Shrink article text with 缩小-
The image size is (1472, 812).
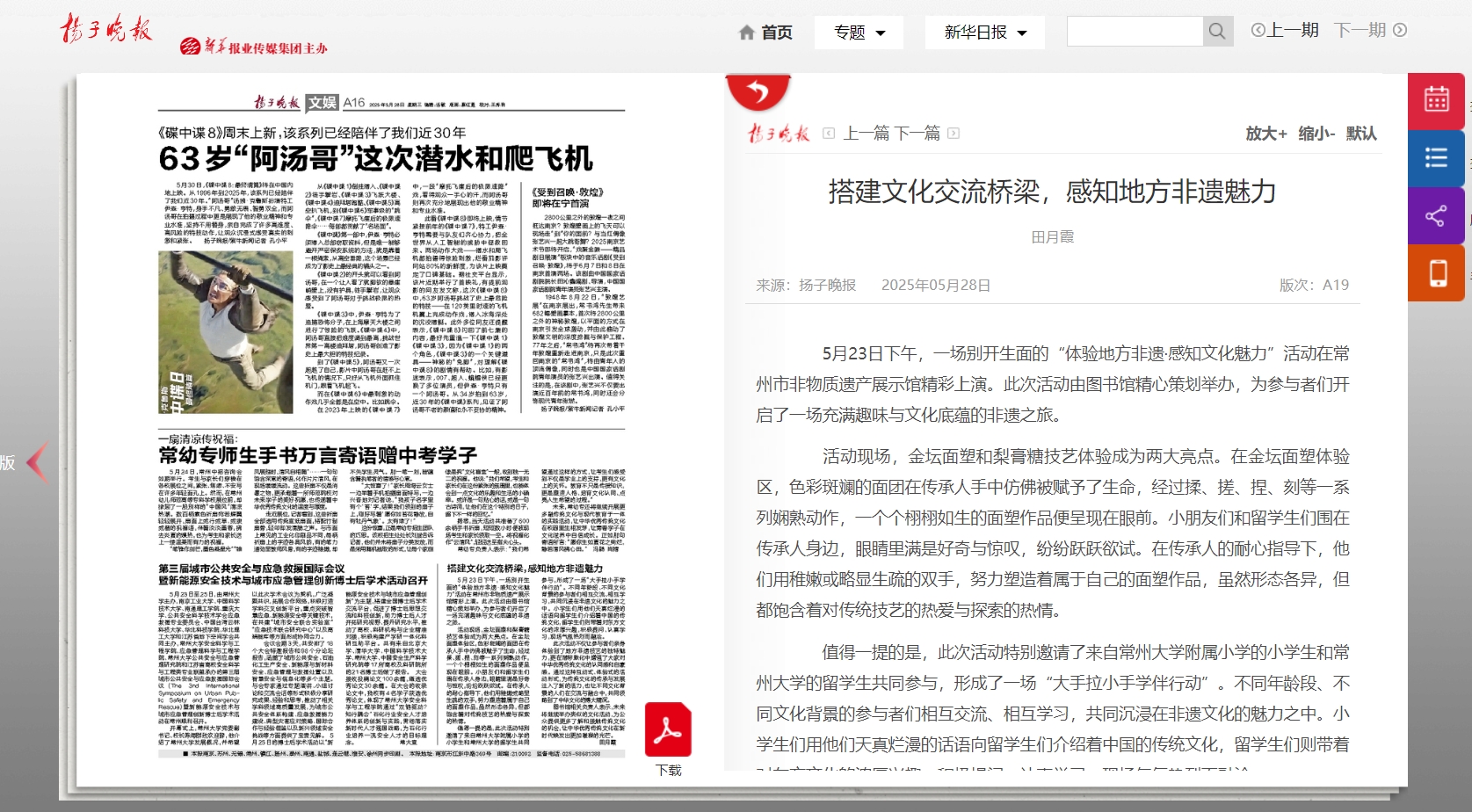coord(1316,134)
